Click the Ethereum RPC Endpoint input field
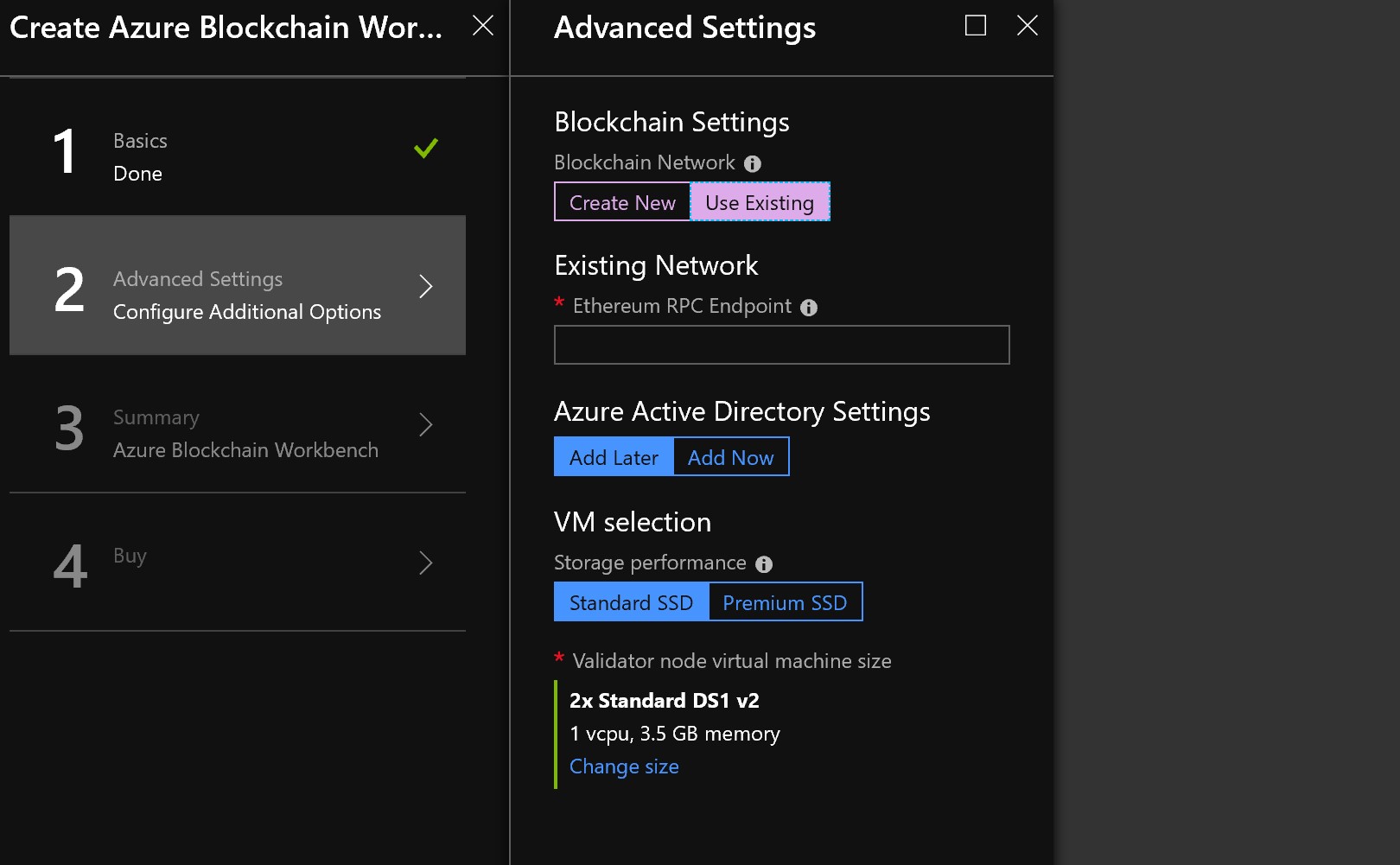Image resolution: width=1400 pixels, height=865 pixels. pos(781,345)
